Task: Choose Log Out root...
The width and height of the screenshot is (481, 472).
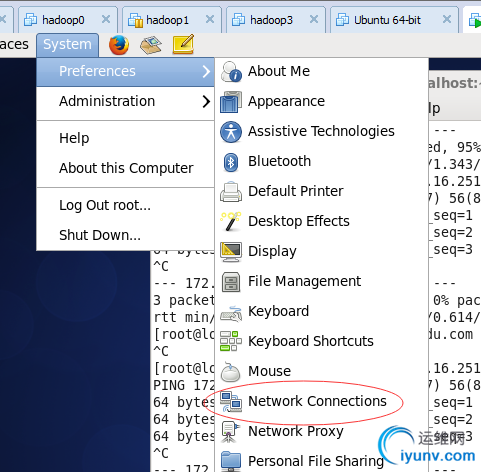Action: pos(125,205)
